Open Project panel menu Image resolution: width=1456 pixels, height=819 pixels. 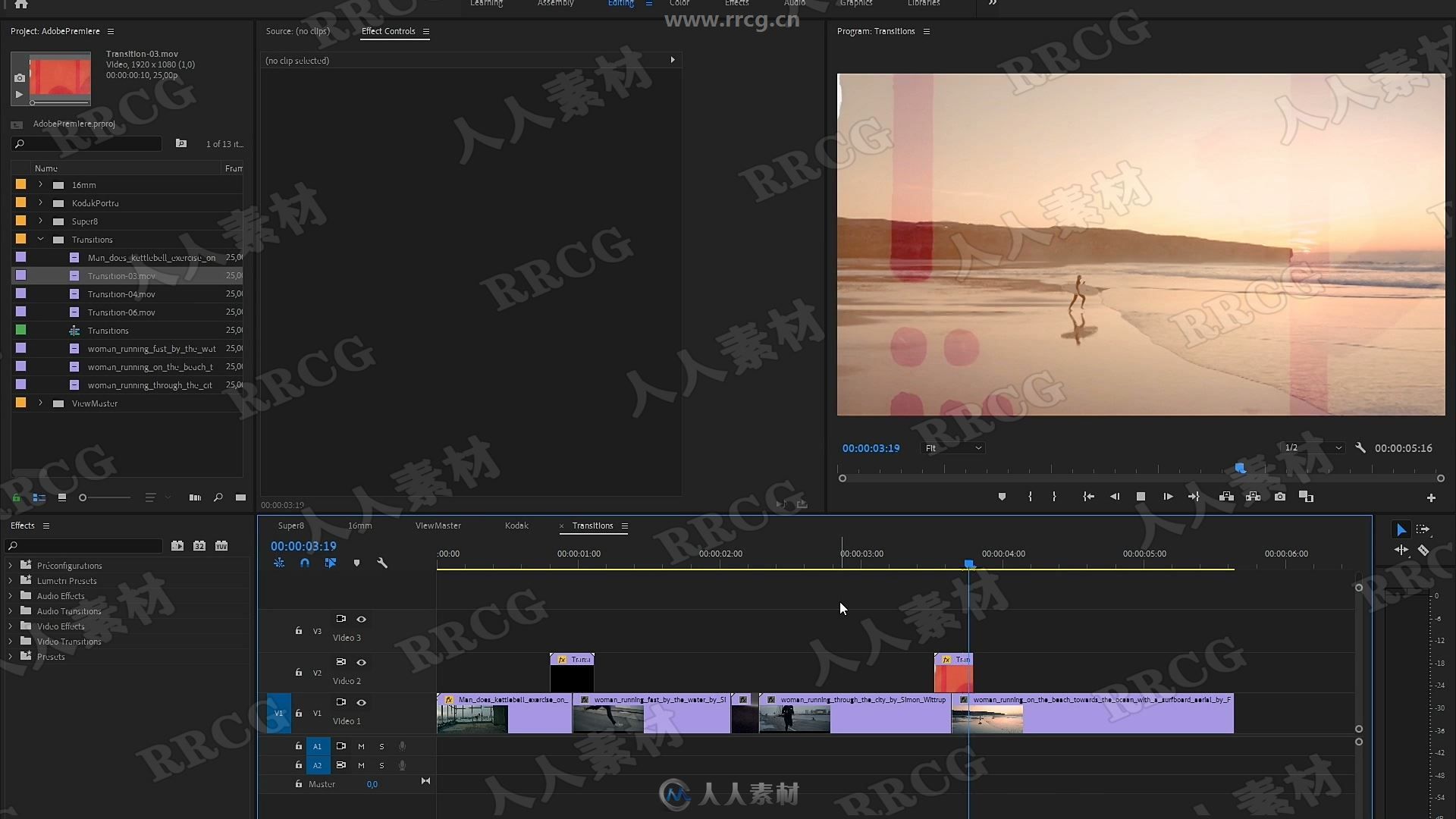(111, 31)
